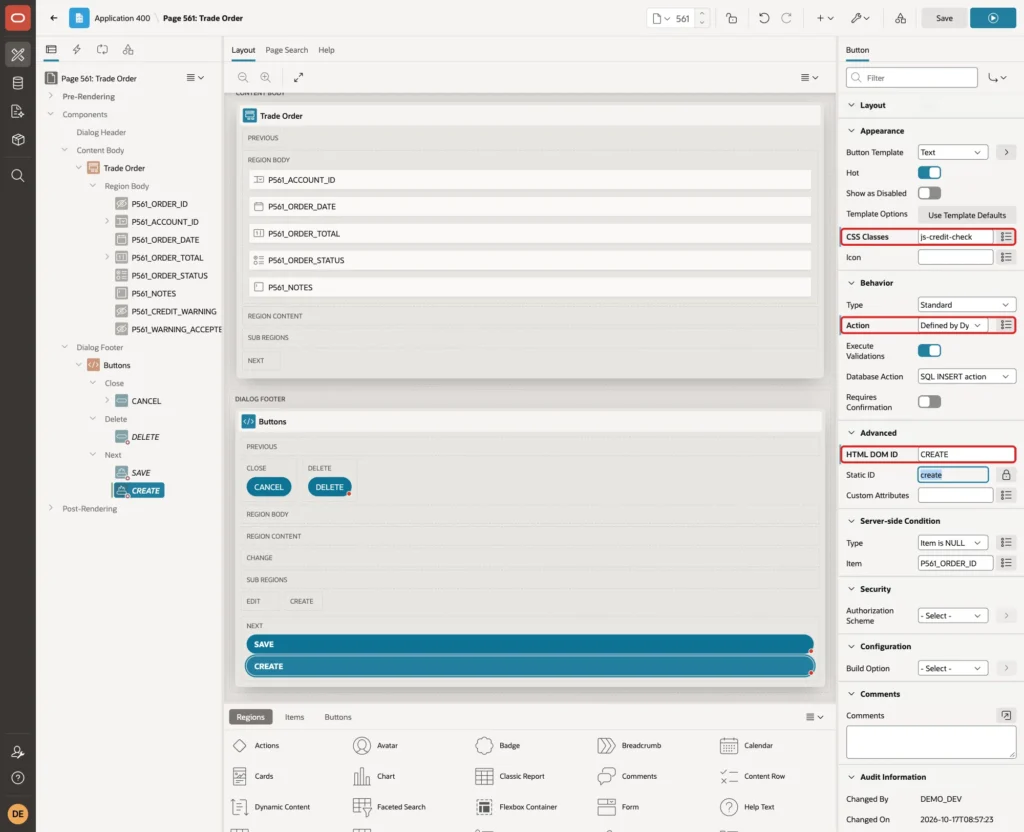This screenshot has width=1024, height=832.
Task: Open the Authorization Scheme select list
Action: coord(952,616)
